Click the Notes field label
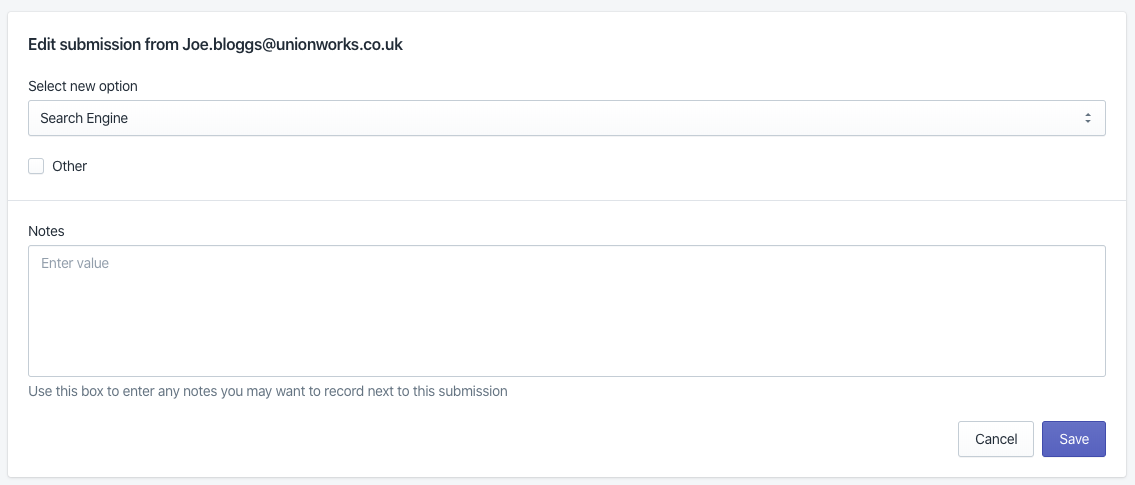The height and width of the screenshot is (485, 1135). (x=46, y=231)
